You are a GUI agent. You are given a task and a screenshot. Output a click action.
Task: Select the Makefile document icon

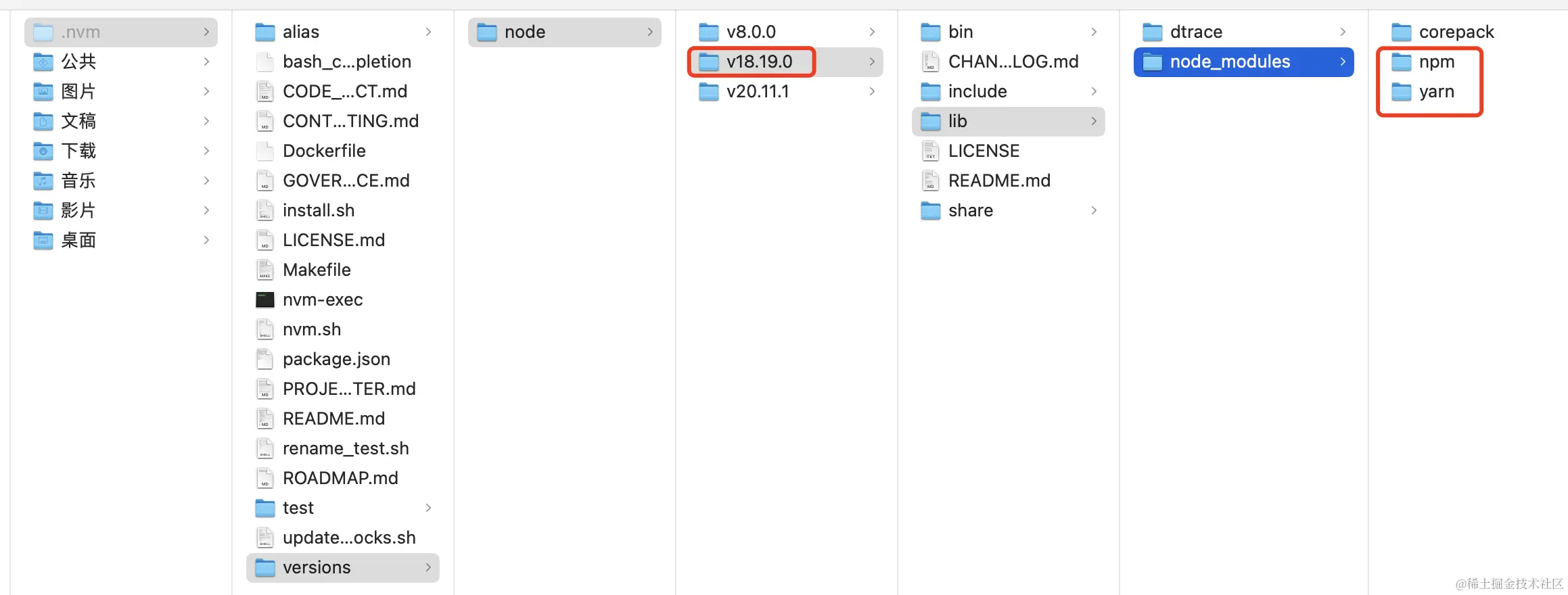click(264, 270)
